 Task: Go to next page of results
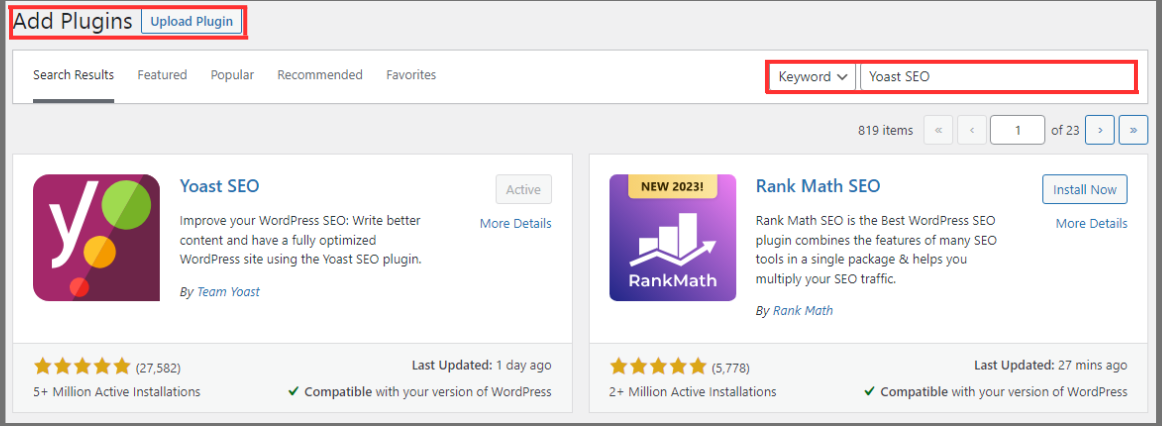pyautogui.click(x=1100, y=130)
